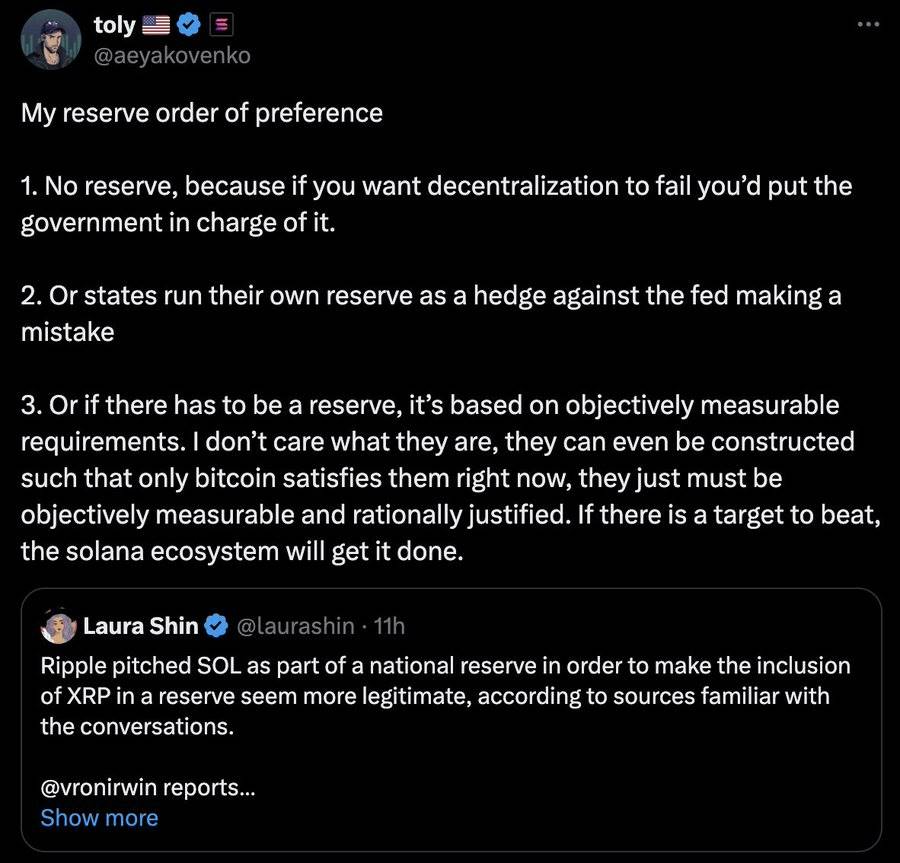Click toly's profile avatar picture

[54, 40]
